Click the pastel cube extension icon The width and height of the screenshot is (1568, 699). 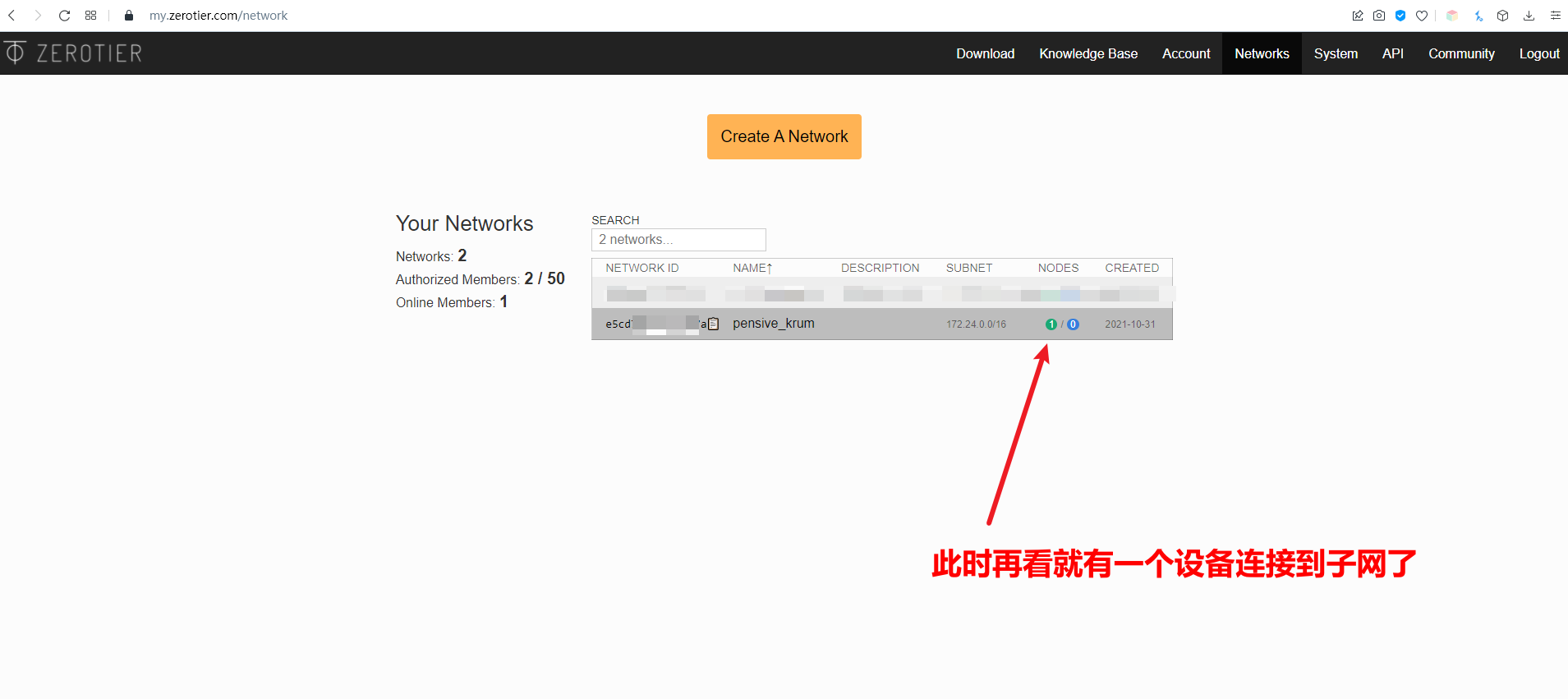1452,16
